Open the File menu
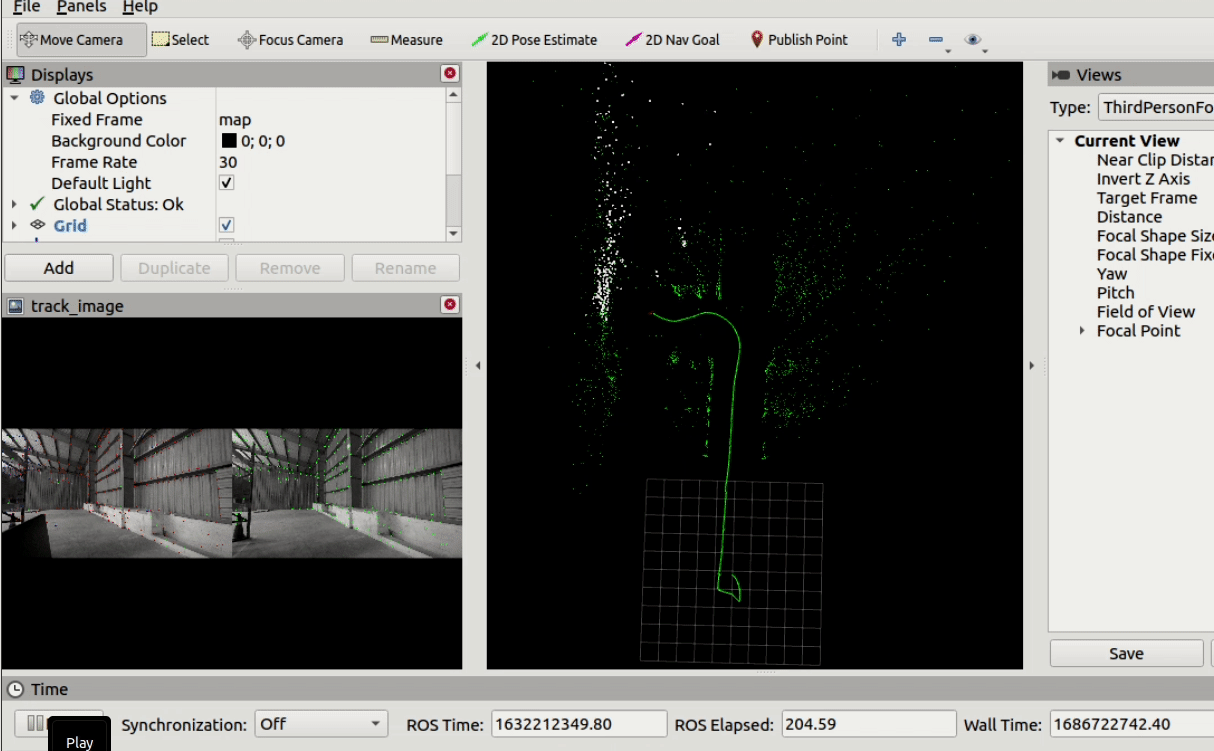 click(x=27, y=7)
